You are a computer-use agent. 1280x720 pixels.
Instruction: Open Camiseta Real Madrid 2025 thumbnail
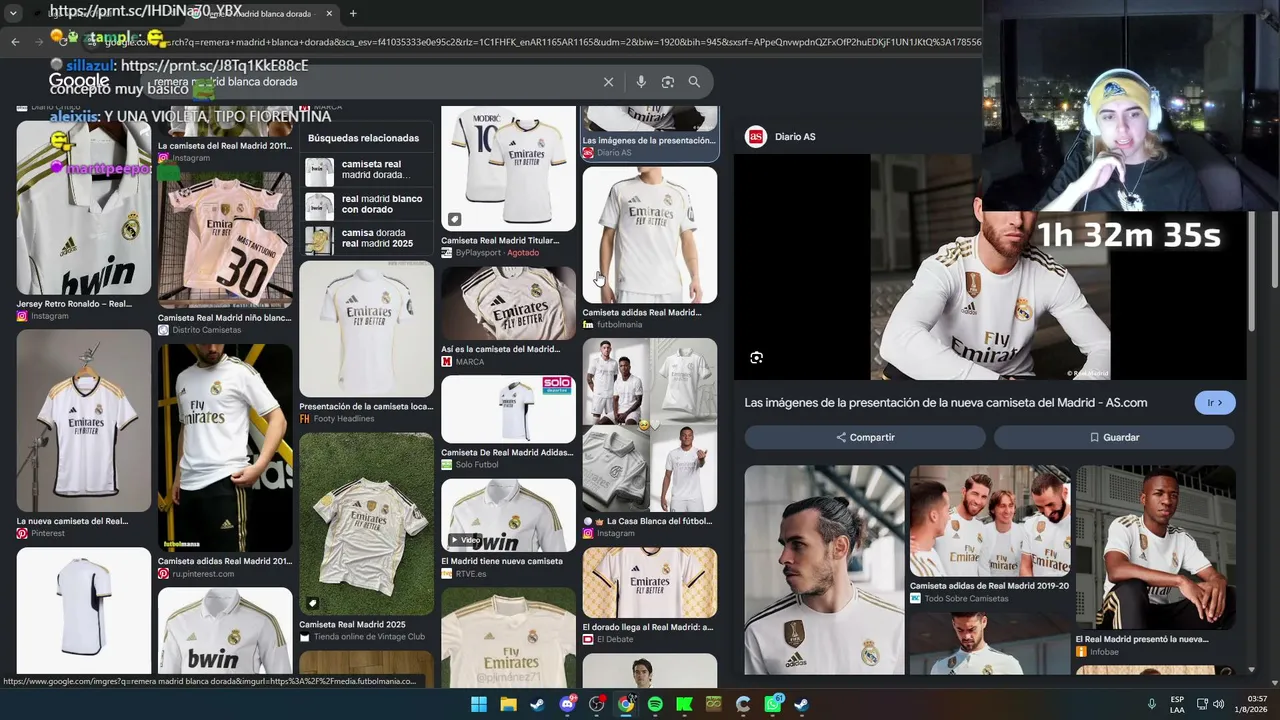[x=366, y=524]
